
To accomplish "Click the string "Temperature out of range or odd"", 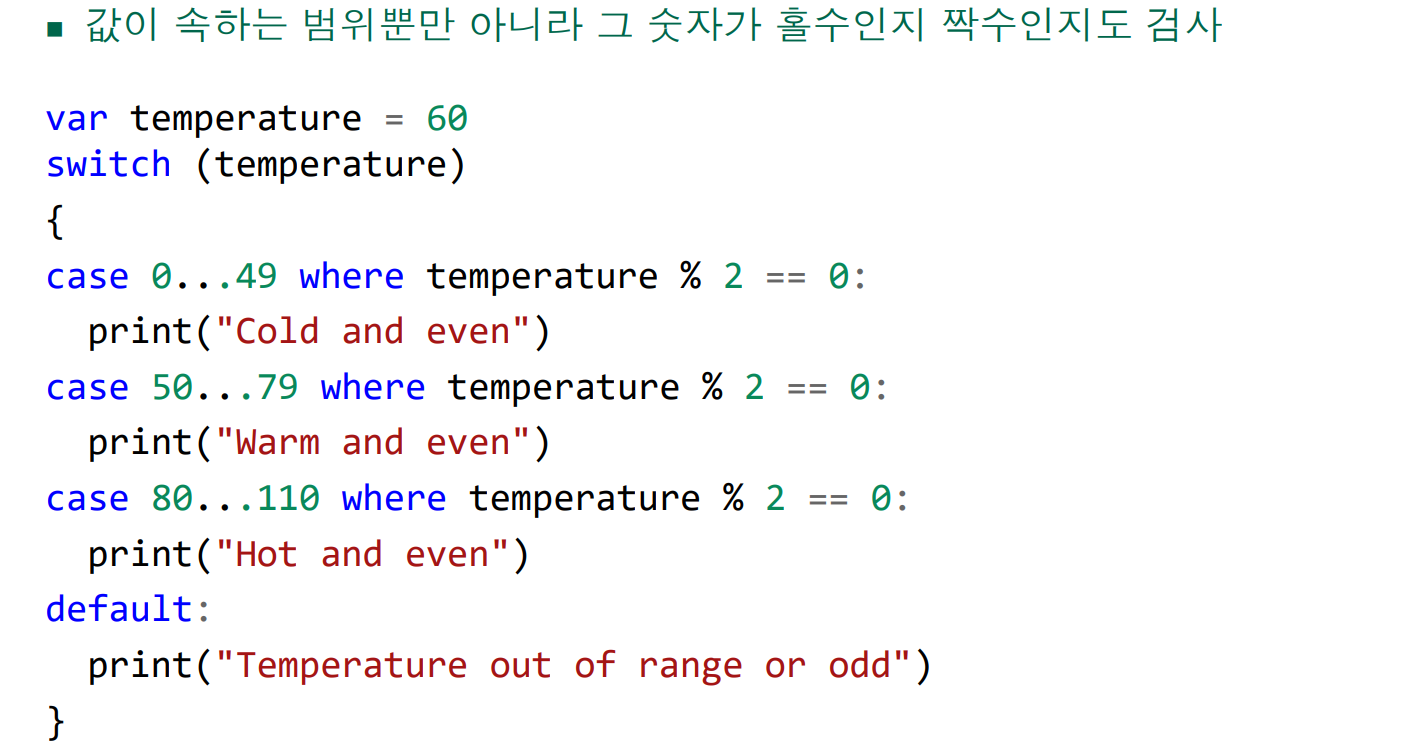I will coord(563,665).
